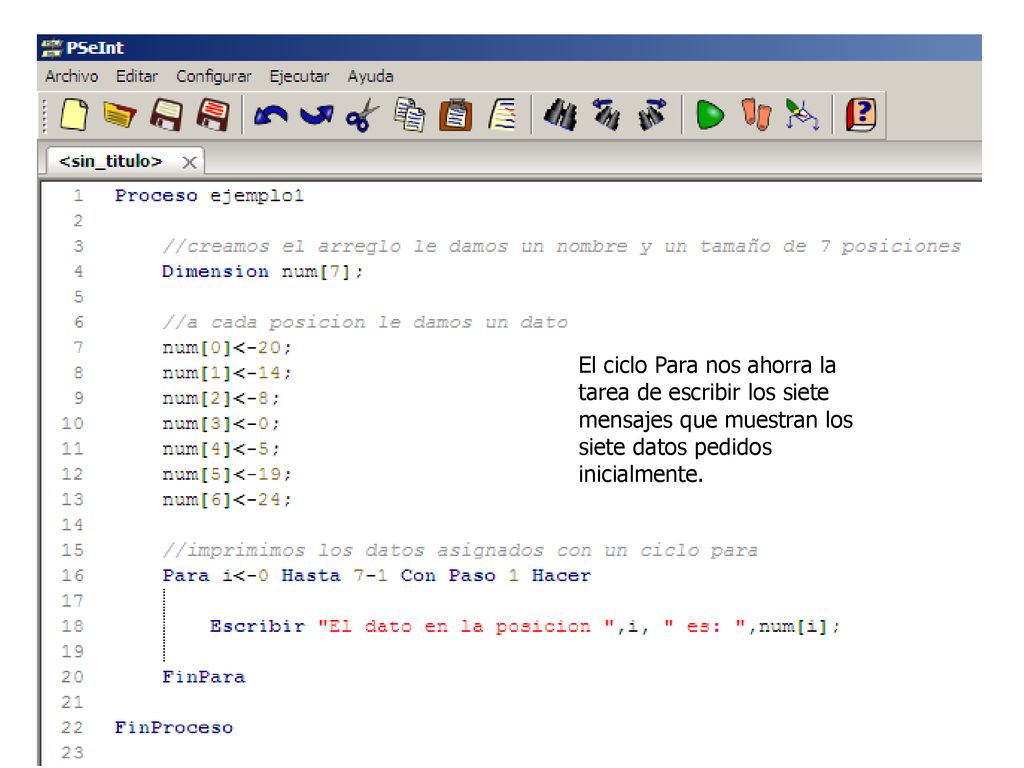The image size is (1024, 768).
Task: Open the Ayuda menu
Action: pos(370,76)
